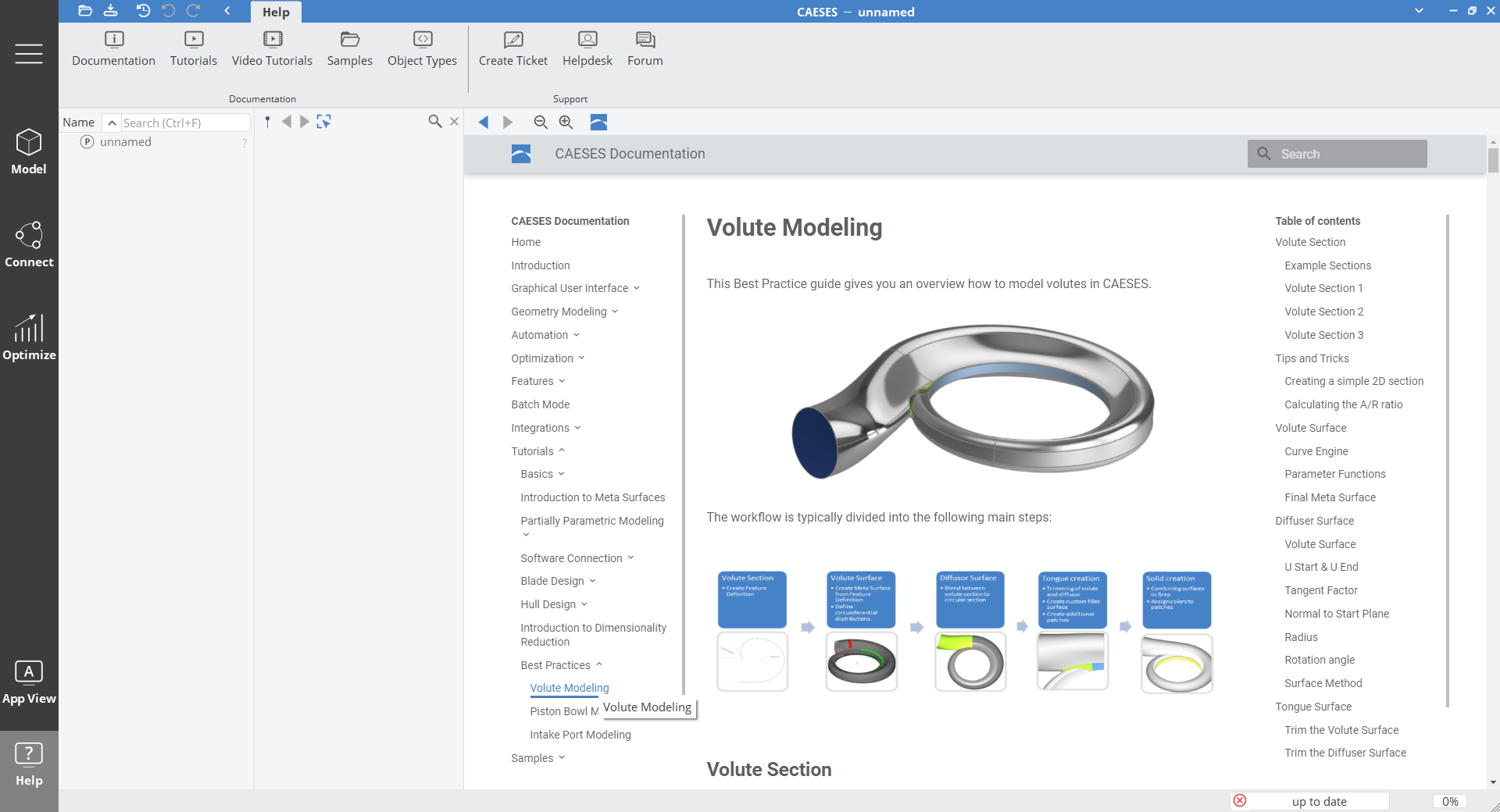
Task: Open Tutorials from the ribbon
Action: (194, 48)
